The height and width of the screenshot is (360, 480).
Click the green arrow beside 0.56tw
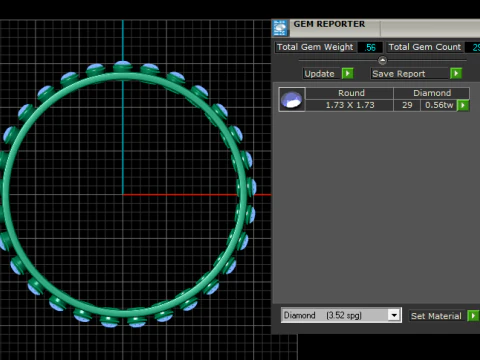click(463, 105)
